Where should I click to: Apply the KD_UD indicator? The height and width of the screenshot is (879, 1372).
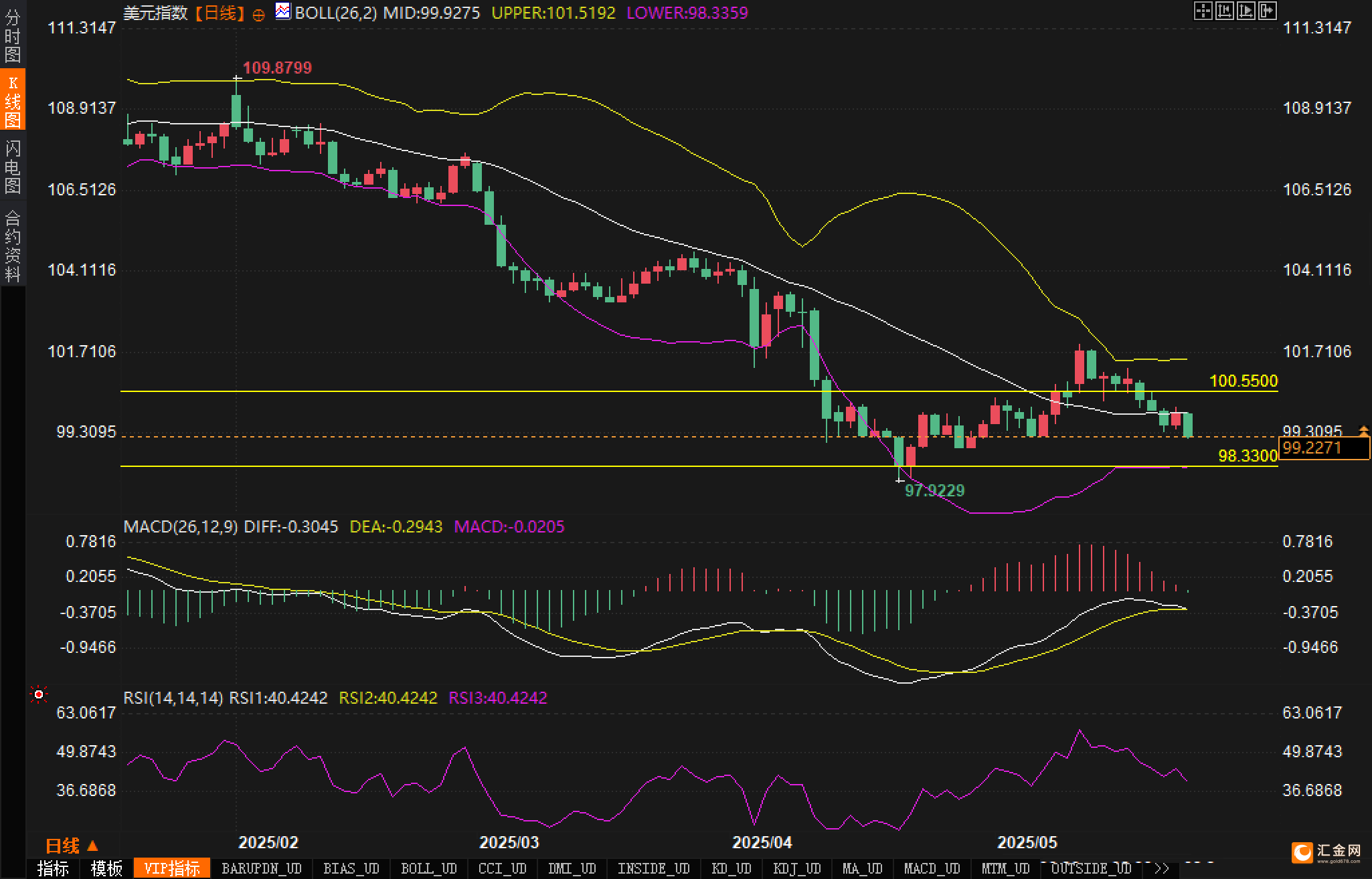[732, 868]
